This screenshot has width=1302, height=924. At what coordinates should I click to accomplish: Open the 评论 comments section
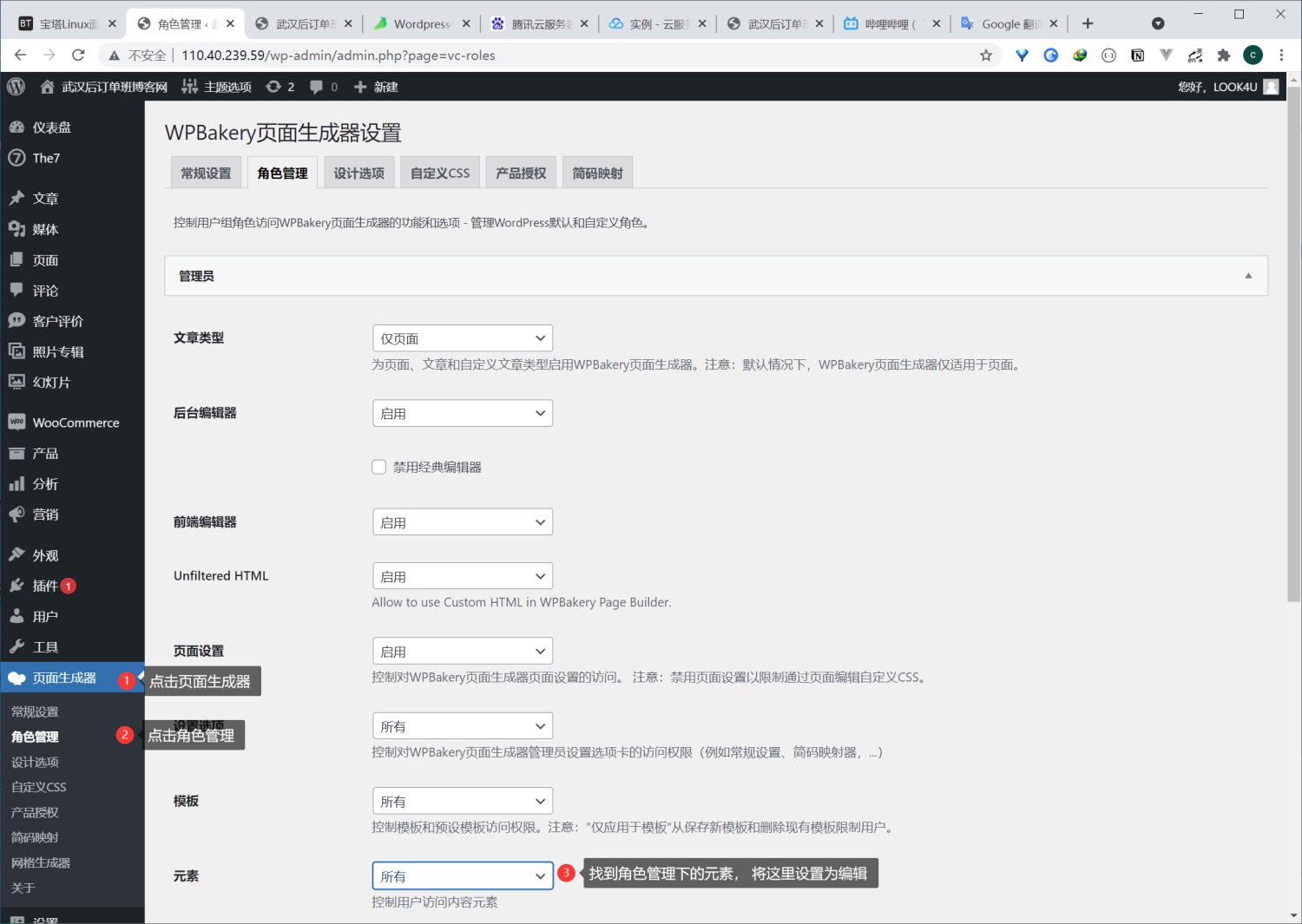(45, 290)
